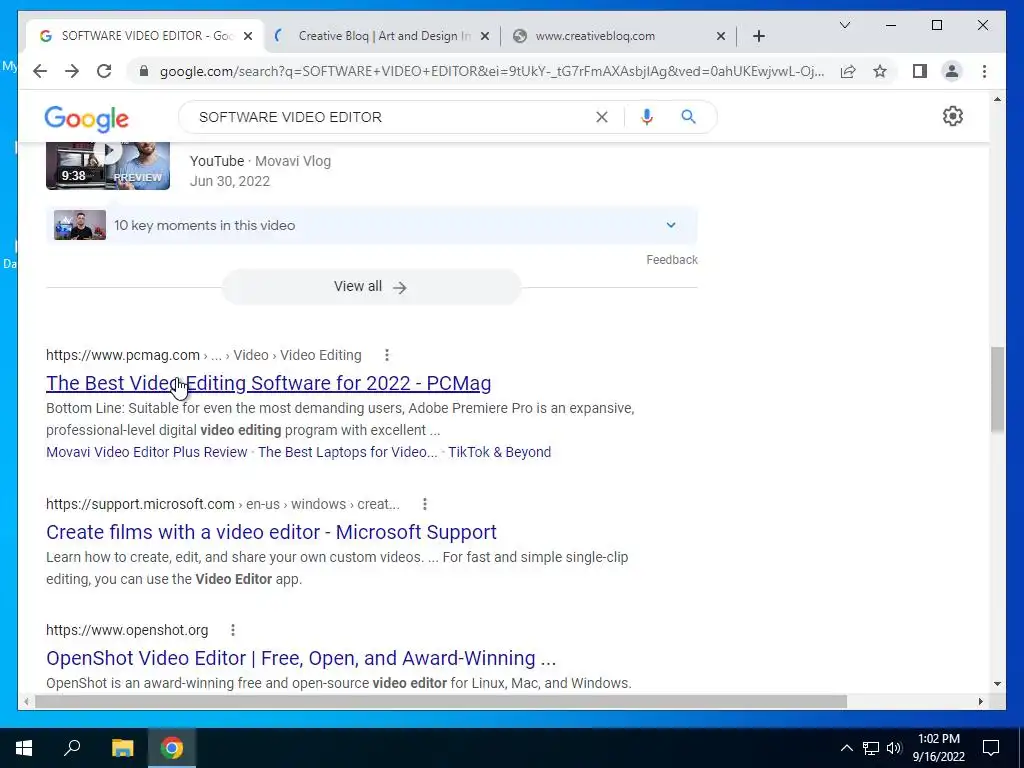
Task: Open a new tab with the plus button
Action: pos(758,36)
